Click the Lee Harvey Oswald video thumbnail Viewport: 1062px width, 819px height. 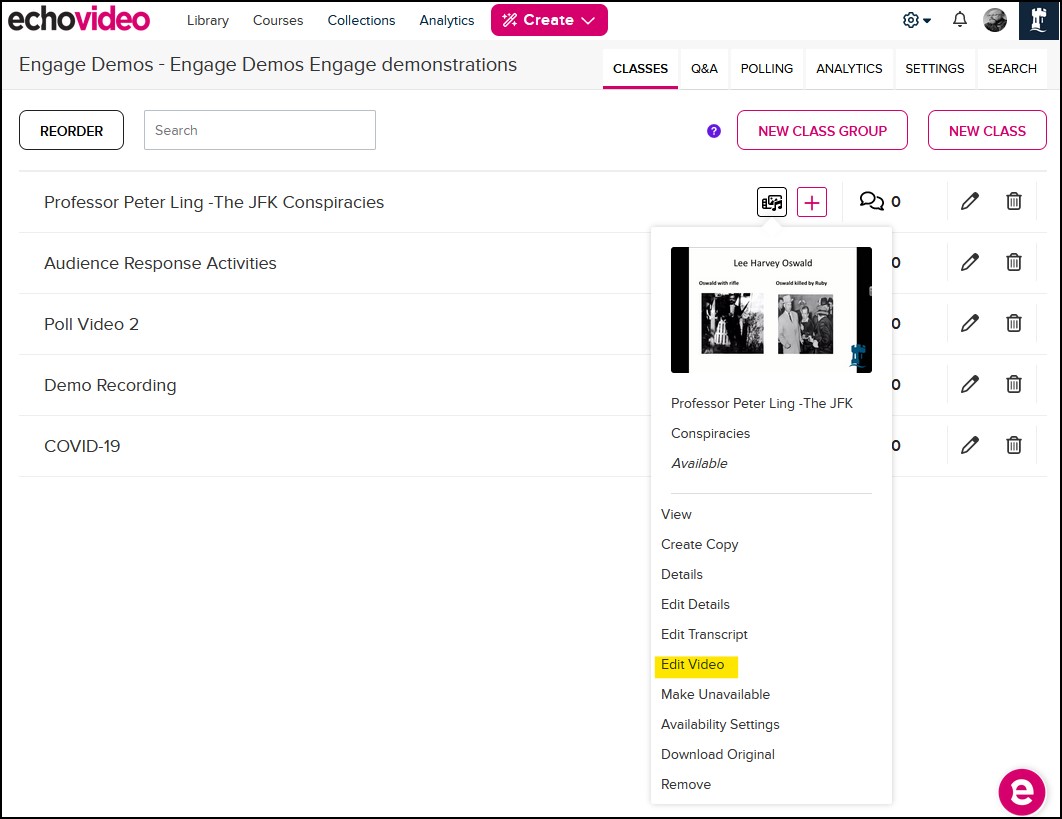[x=770, y=310]
